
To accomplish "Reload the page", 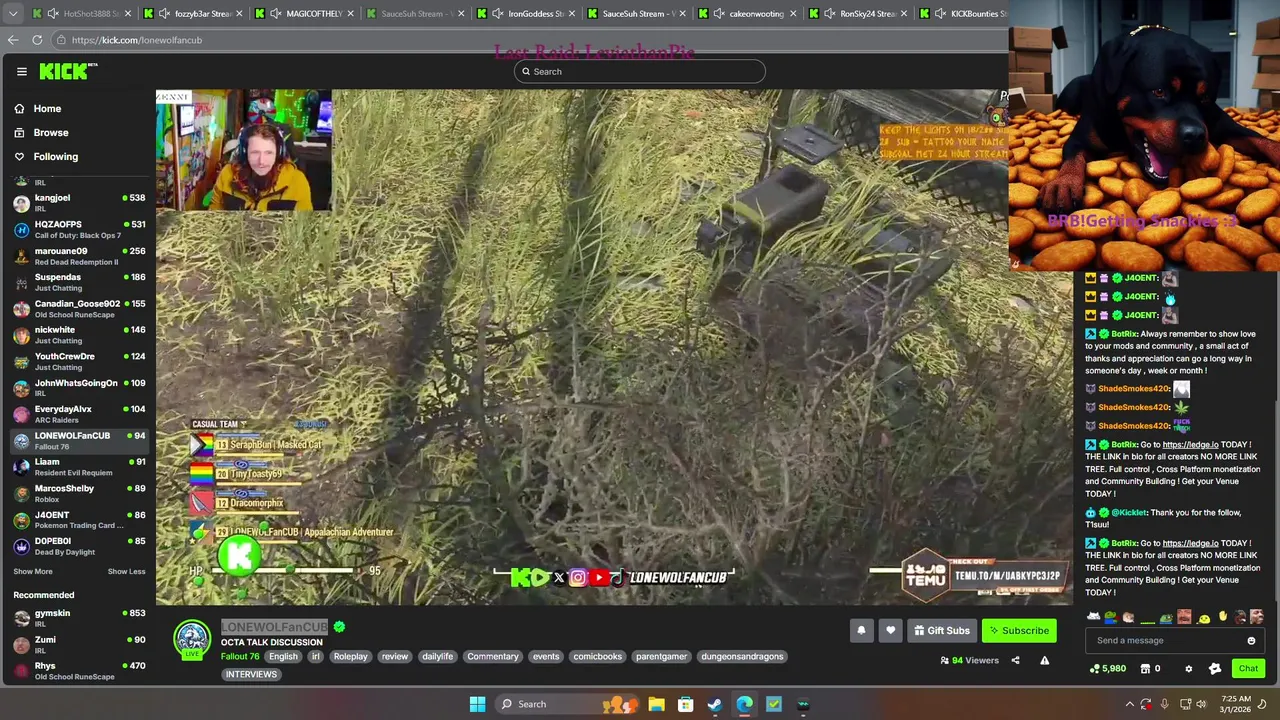I will tap(37, 40).
